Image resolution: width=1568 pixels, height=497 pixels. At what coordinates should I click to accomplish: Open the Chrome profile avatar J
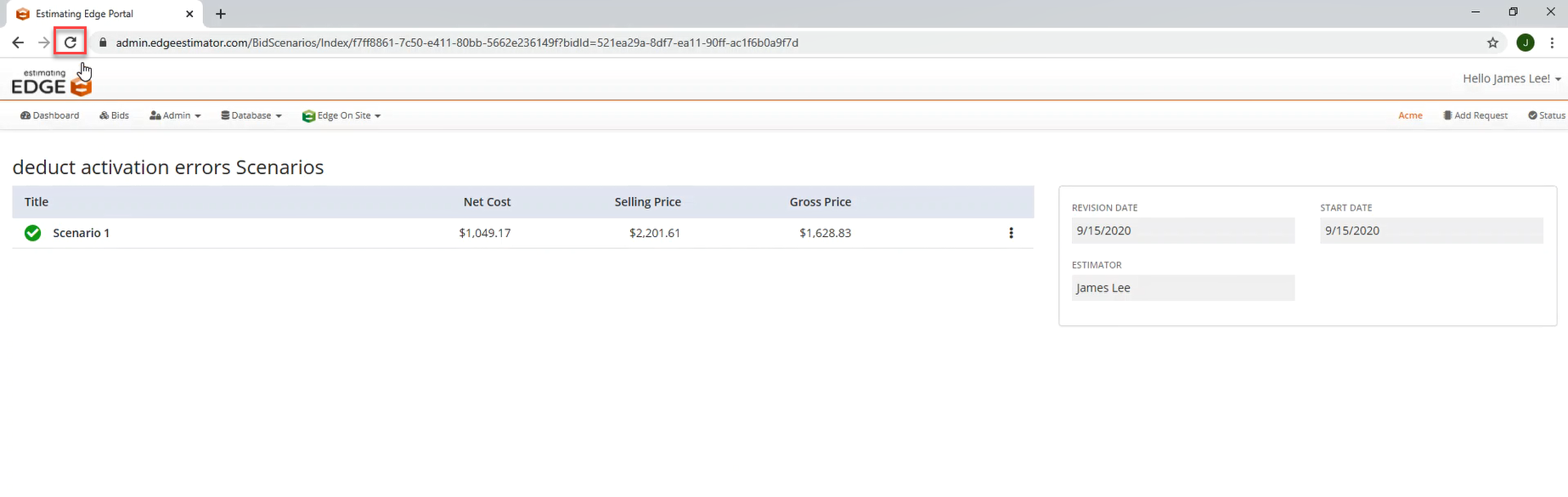pos(1525,42)
